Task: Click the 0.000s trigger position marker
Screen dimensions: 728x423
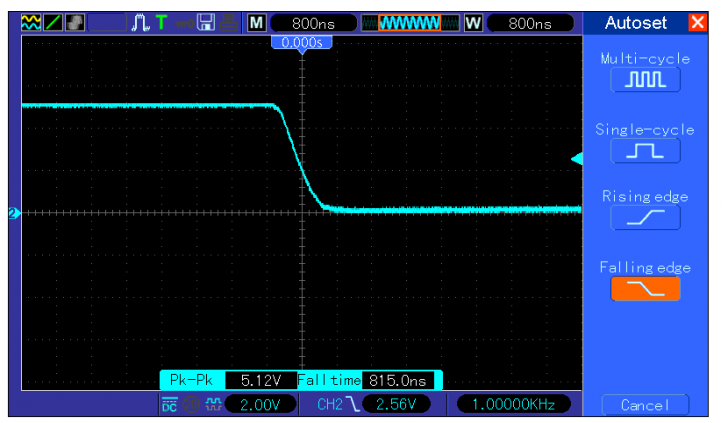Action: [302, 43]
